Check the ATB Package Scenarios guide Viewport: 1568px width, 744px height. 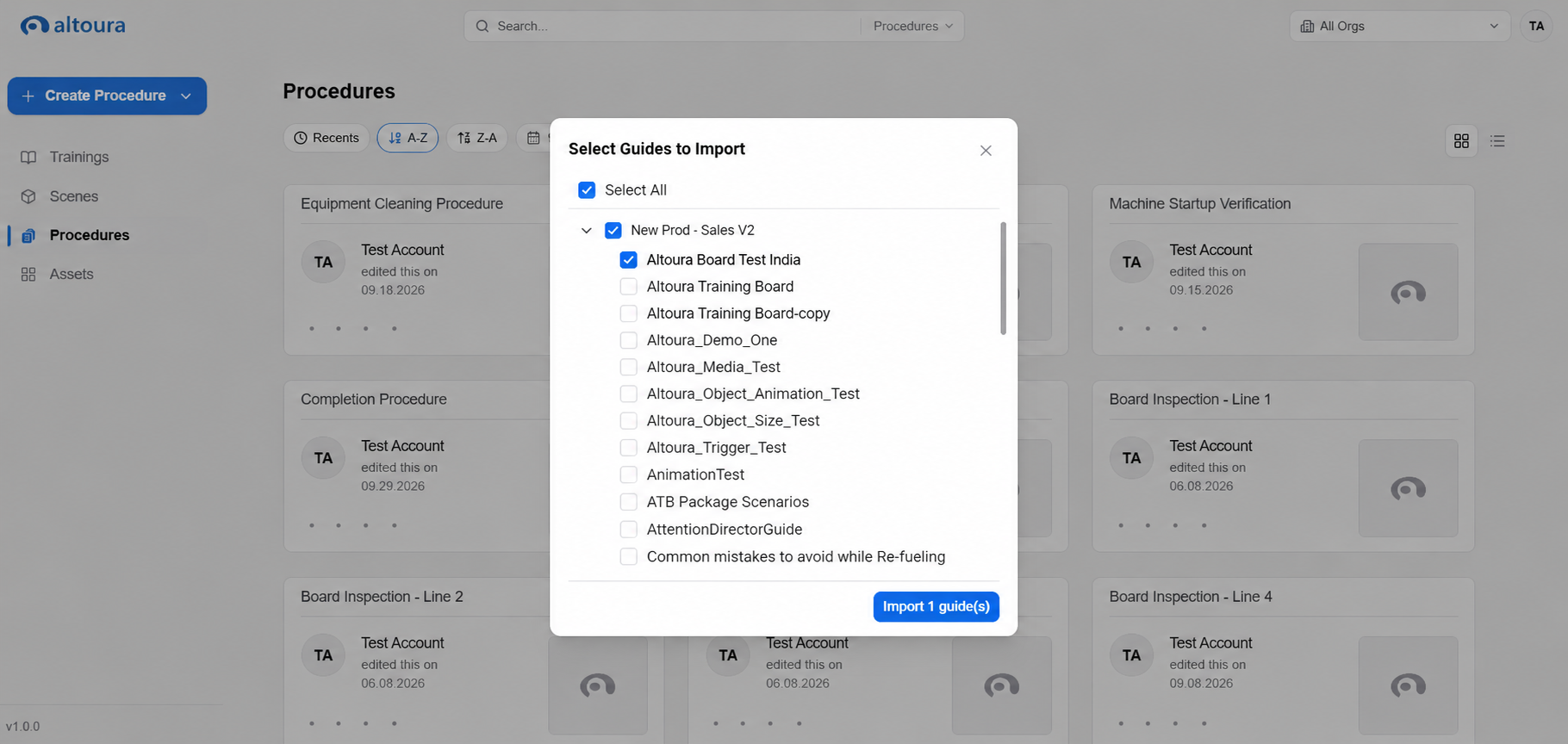[x=629, y=502]
